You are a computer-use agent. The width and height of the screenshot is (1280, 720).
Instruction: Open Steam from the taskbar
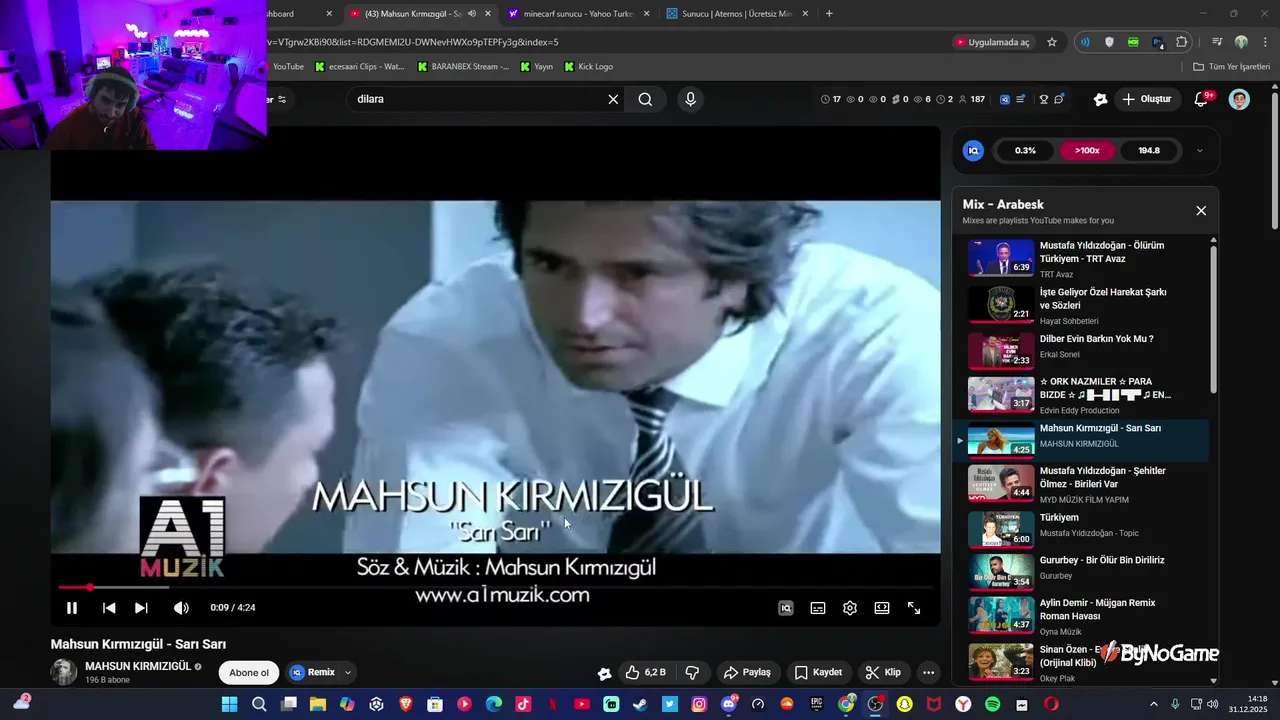pyautogui.click(x=640, y=704)
